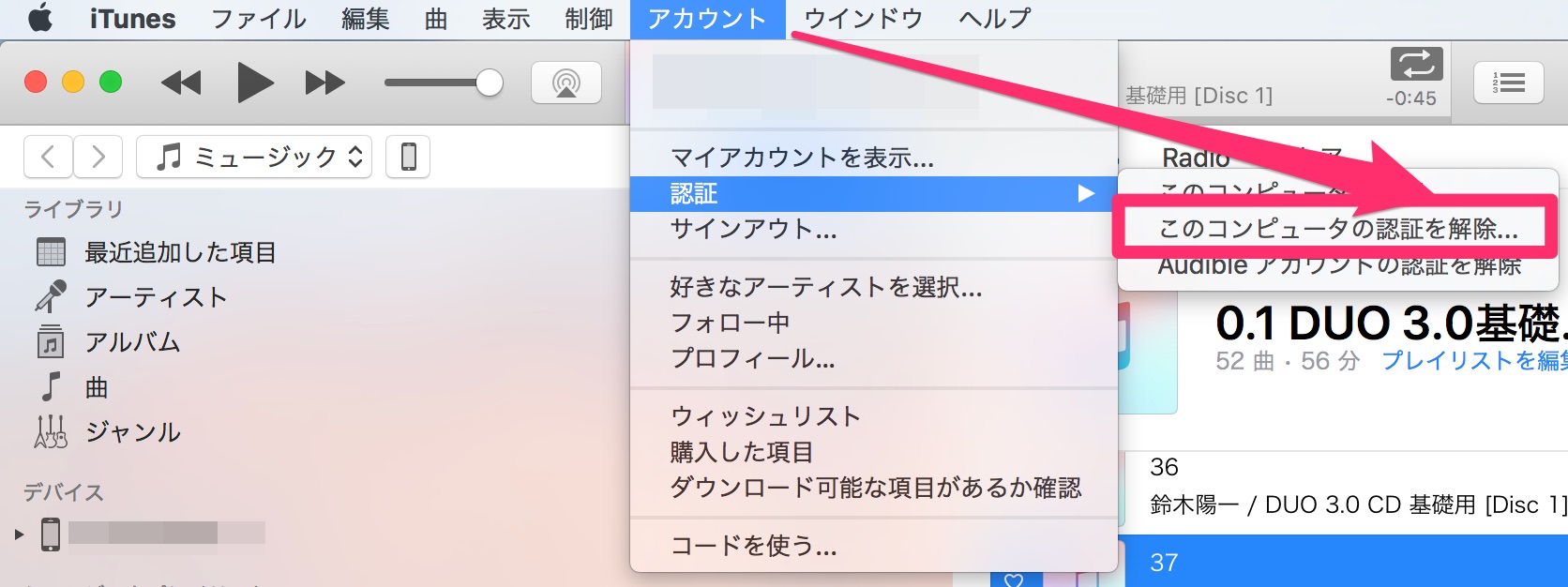Click the デバイス sidebar header
1568x587 pixels.
pyautogui.click(x=64, y=491)
